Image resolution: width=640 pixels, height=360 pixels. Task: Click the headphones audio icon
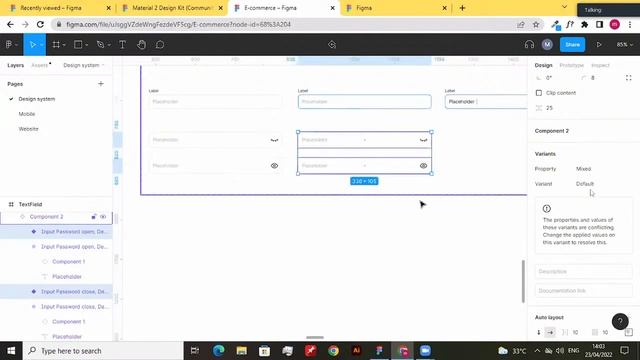(529, 44)
